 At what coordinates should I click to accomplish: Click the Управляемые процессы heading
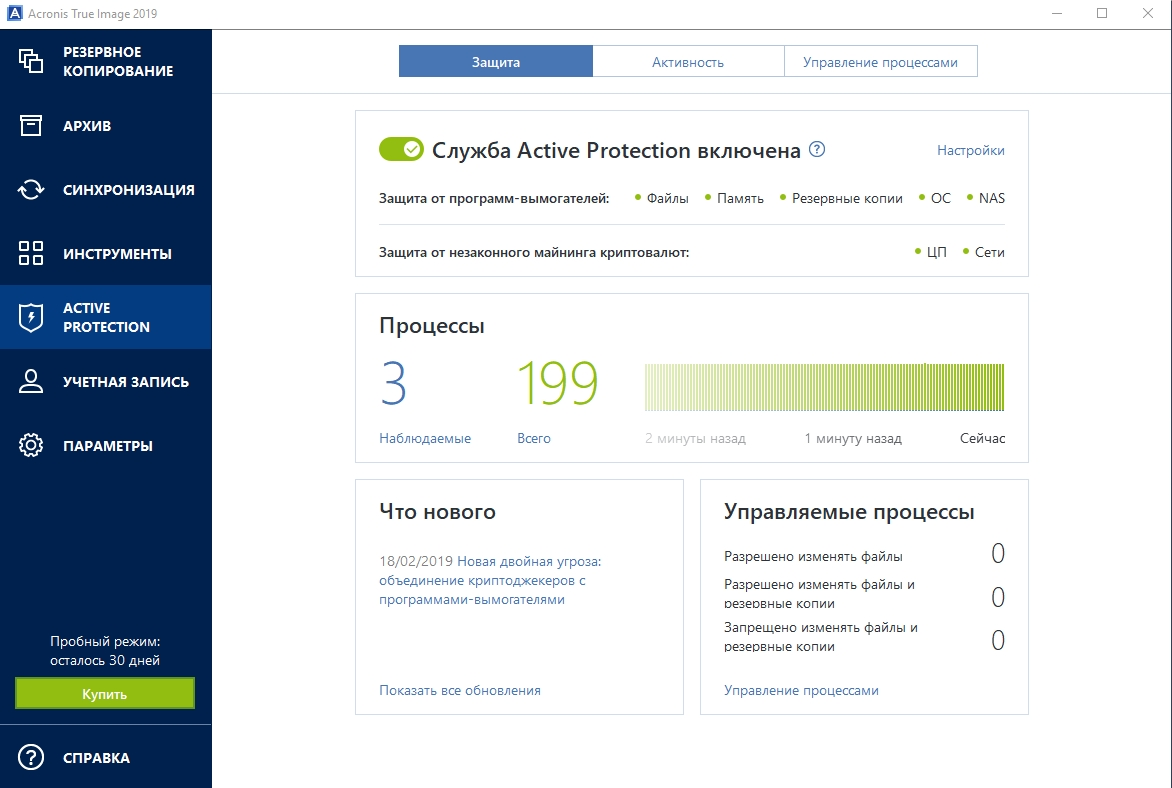tap(849, 512)
